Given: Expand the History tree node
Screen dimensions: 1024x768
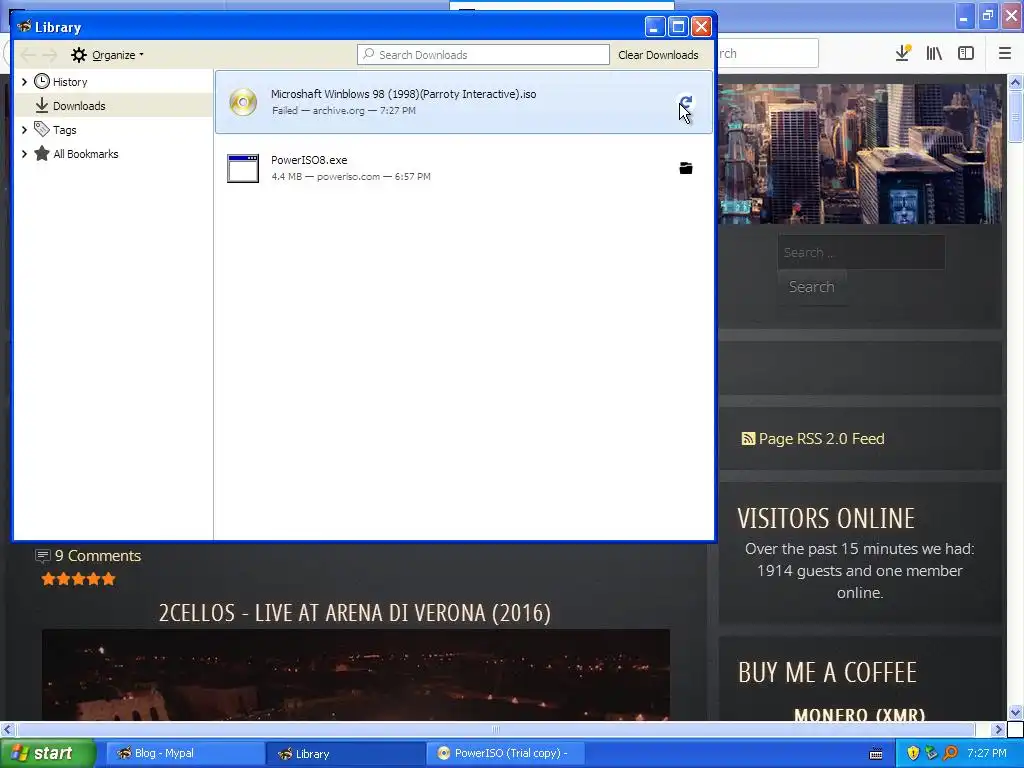Looking at the screenshot, I should (x=24, y=82).
